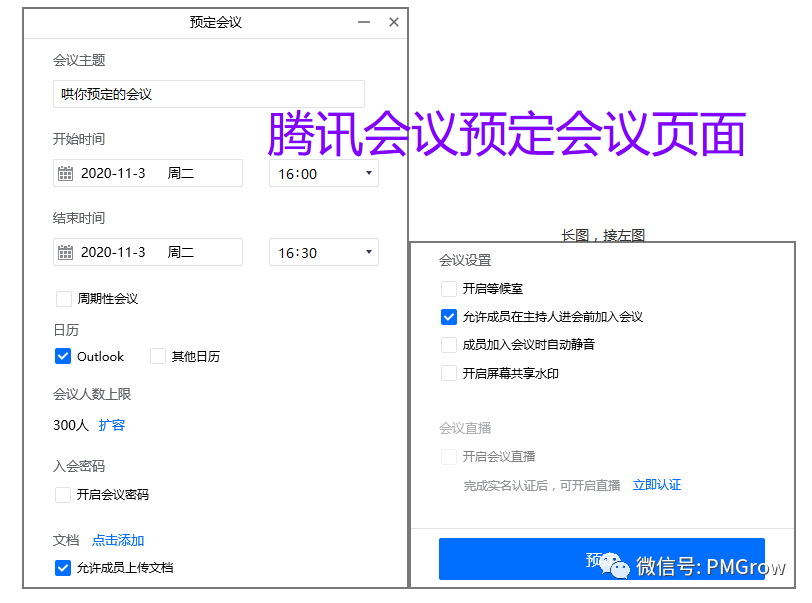Click the 会议设置 section heading
The height and width of the screenshot is (603, 812).
pyautogui.click(x=465, y=260)
